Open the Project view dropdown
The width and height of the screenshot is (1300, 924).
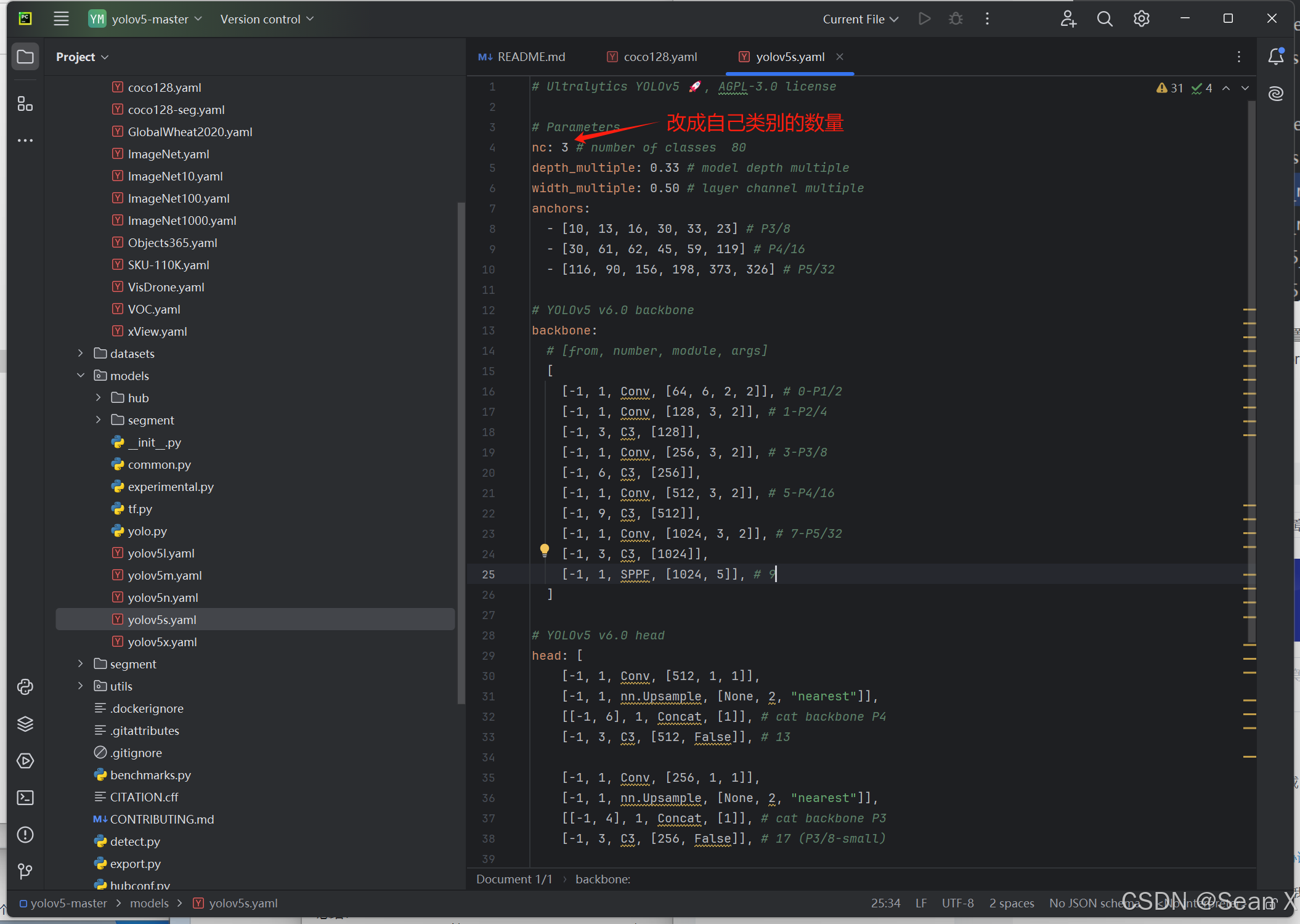(x=82, y=57)
